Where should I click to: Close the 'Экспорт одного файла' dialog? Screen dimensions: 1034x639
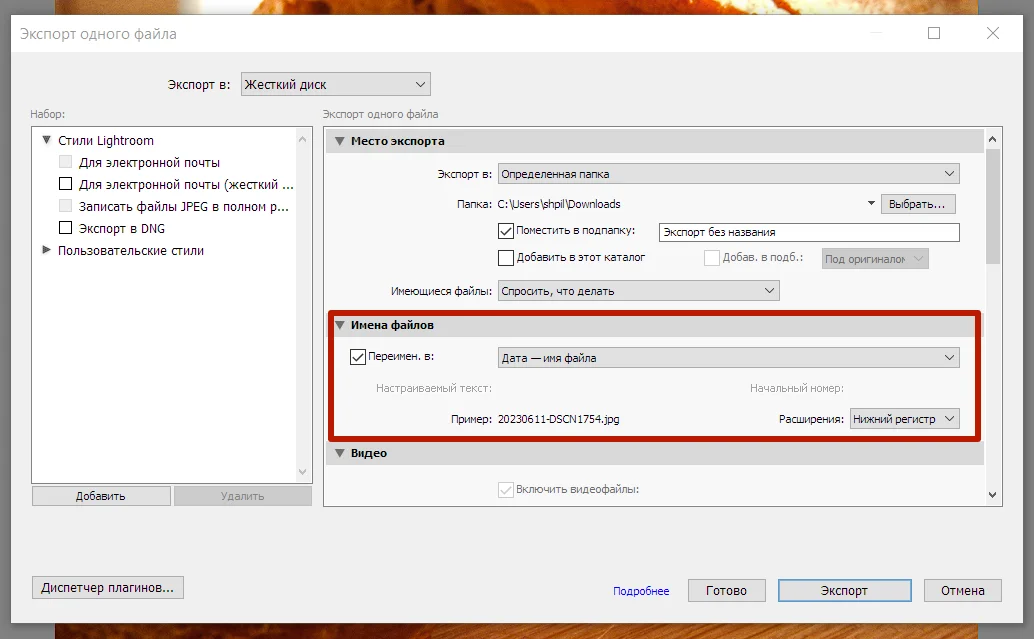[992, 33]
